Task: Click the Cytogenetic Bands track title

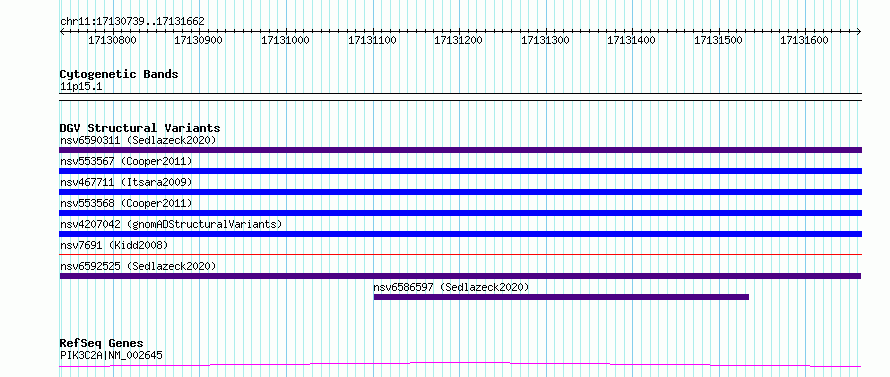Action: click(x=119, y=74)
